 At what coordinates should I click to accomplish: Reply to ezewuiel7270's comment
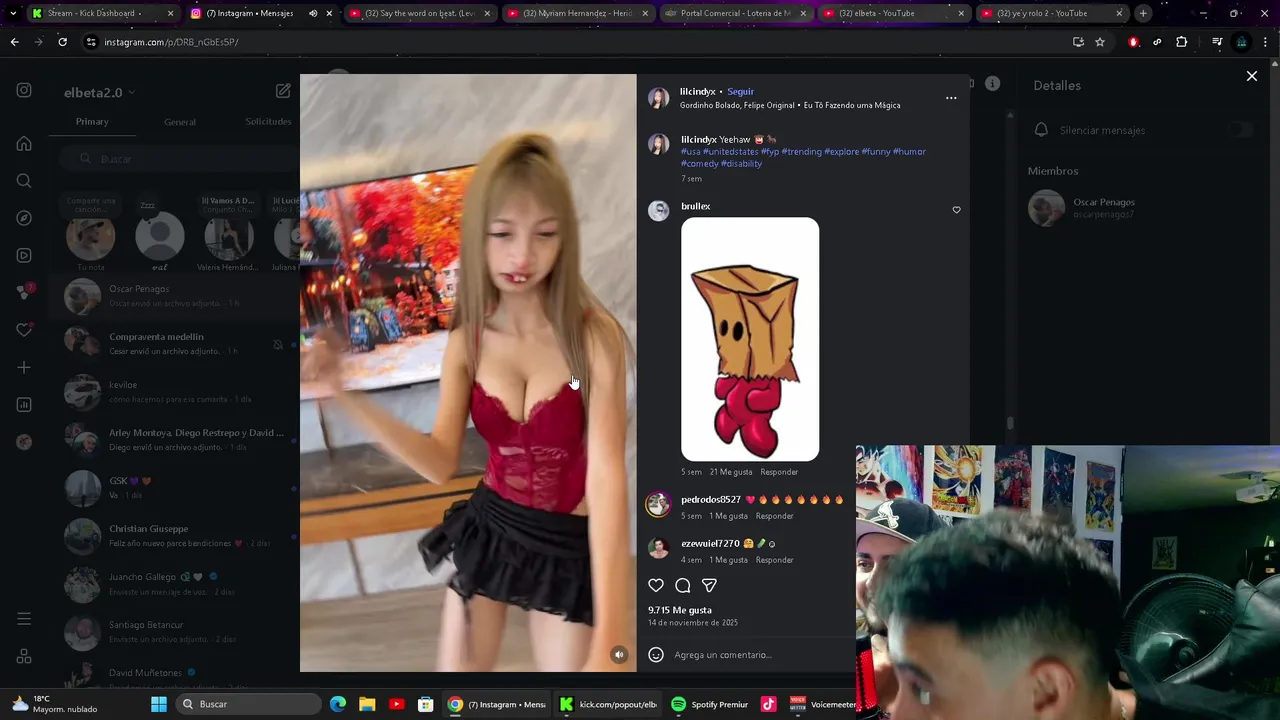[775, 560]
